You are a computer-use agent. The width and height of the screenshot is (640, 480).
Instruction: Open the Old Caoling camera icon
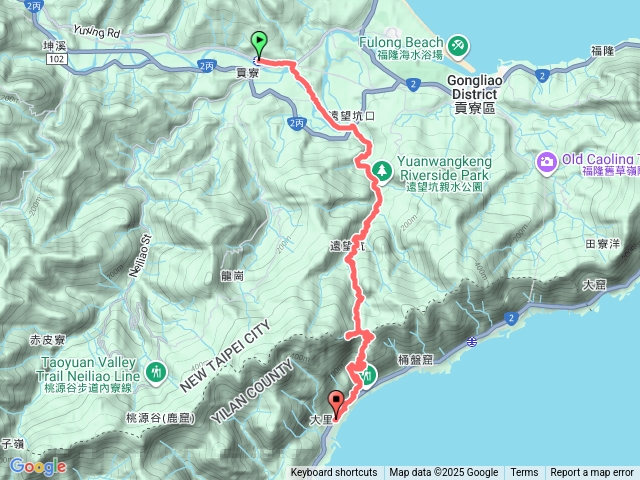point(547,163)
